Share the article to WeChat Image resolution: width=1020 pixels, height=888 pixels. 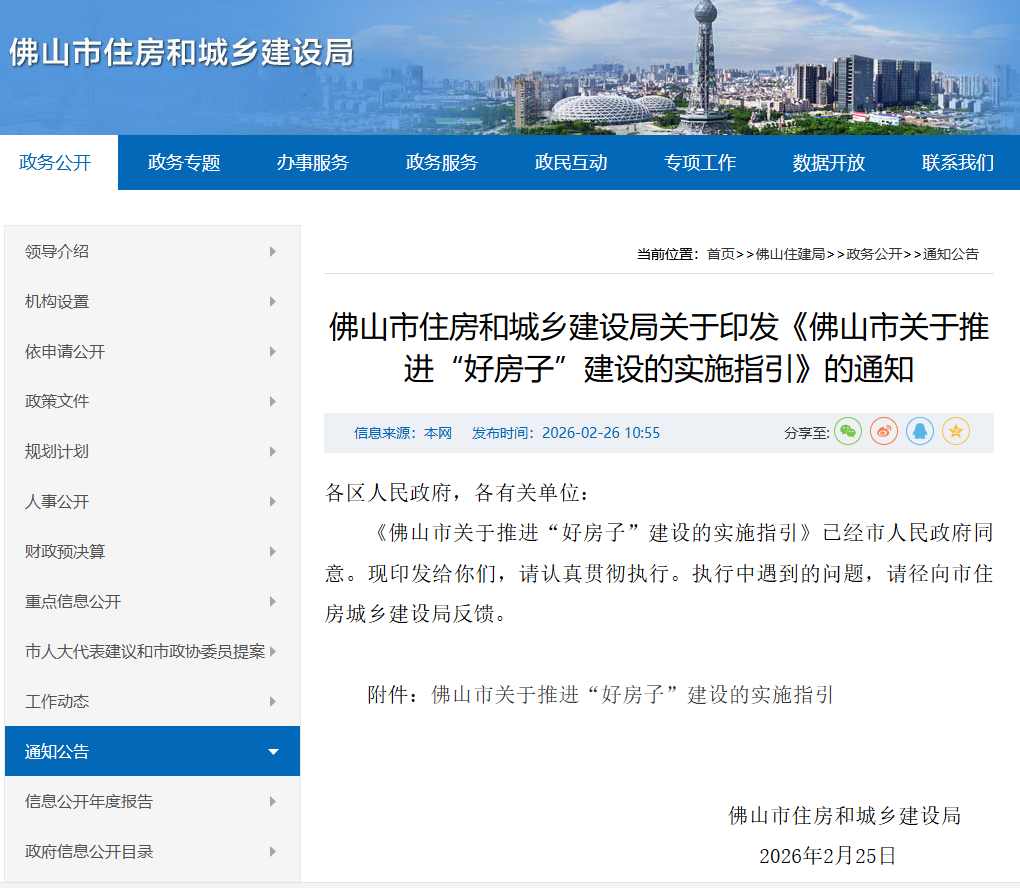[x=847, y=431]
